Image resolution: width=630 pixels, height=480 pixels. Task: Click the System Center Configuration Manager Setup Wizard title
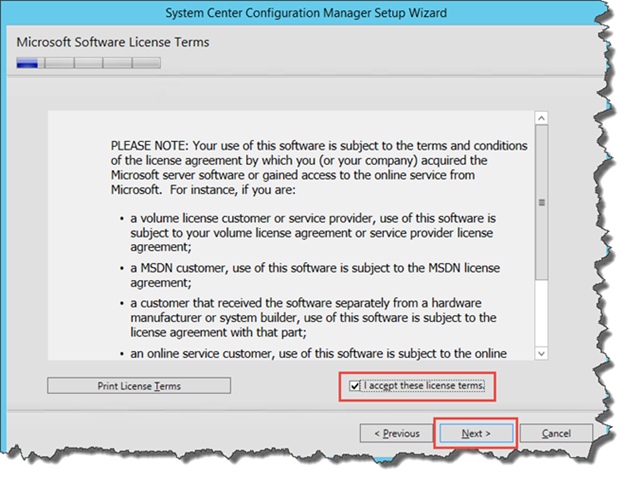click(306, 13)
